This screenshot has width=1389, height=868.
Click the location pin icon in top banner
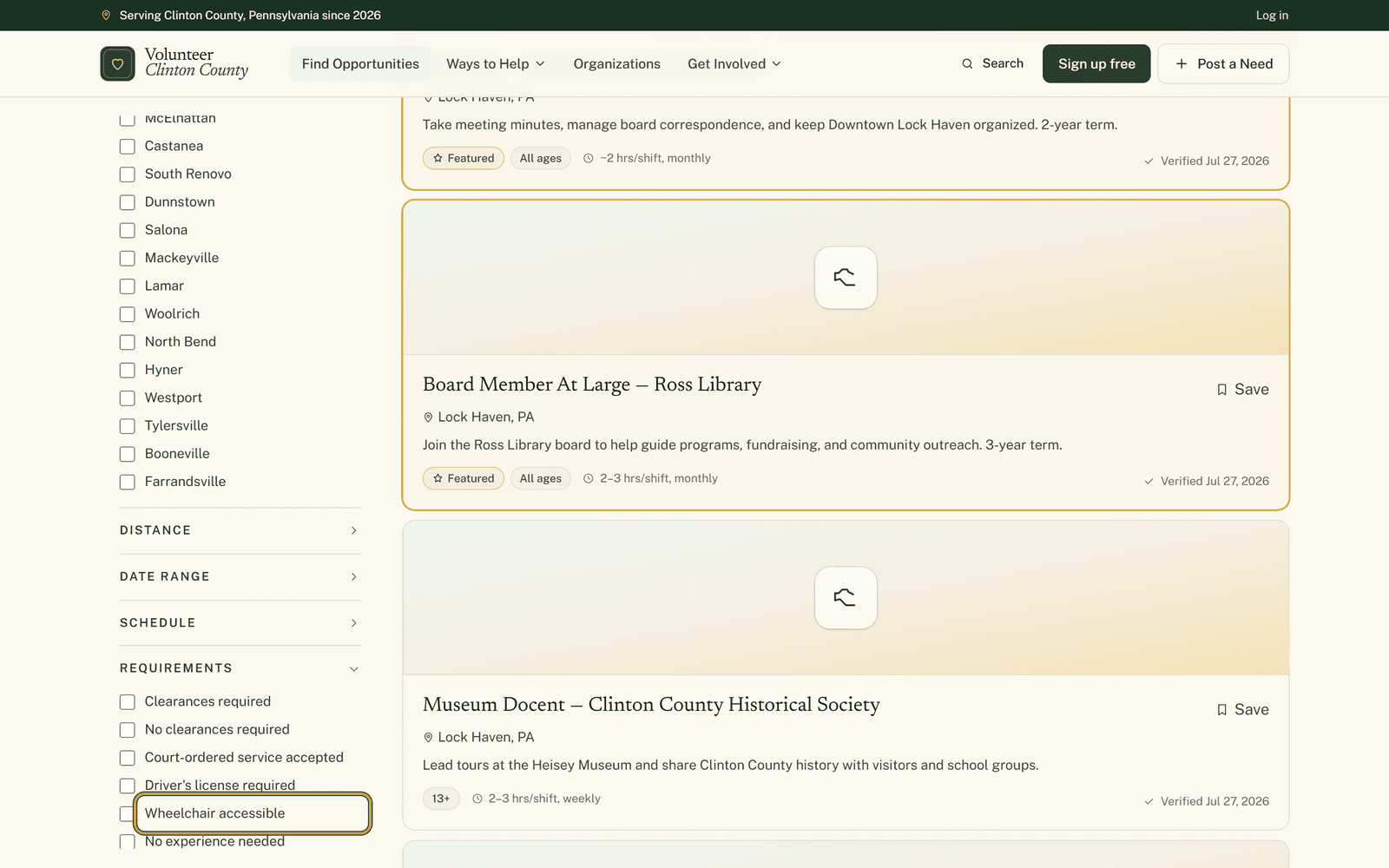(x=106, y=16)
